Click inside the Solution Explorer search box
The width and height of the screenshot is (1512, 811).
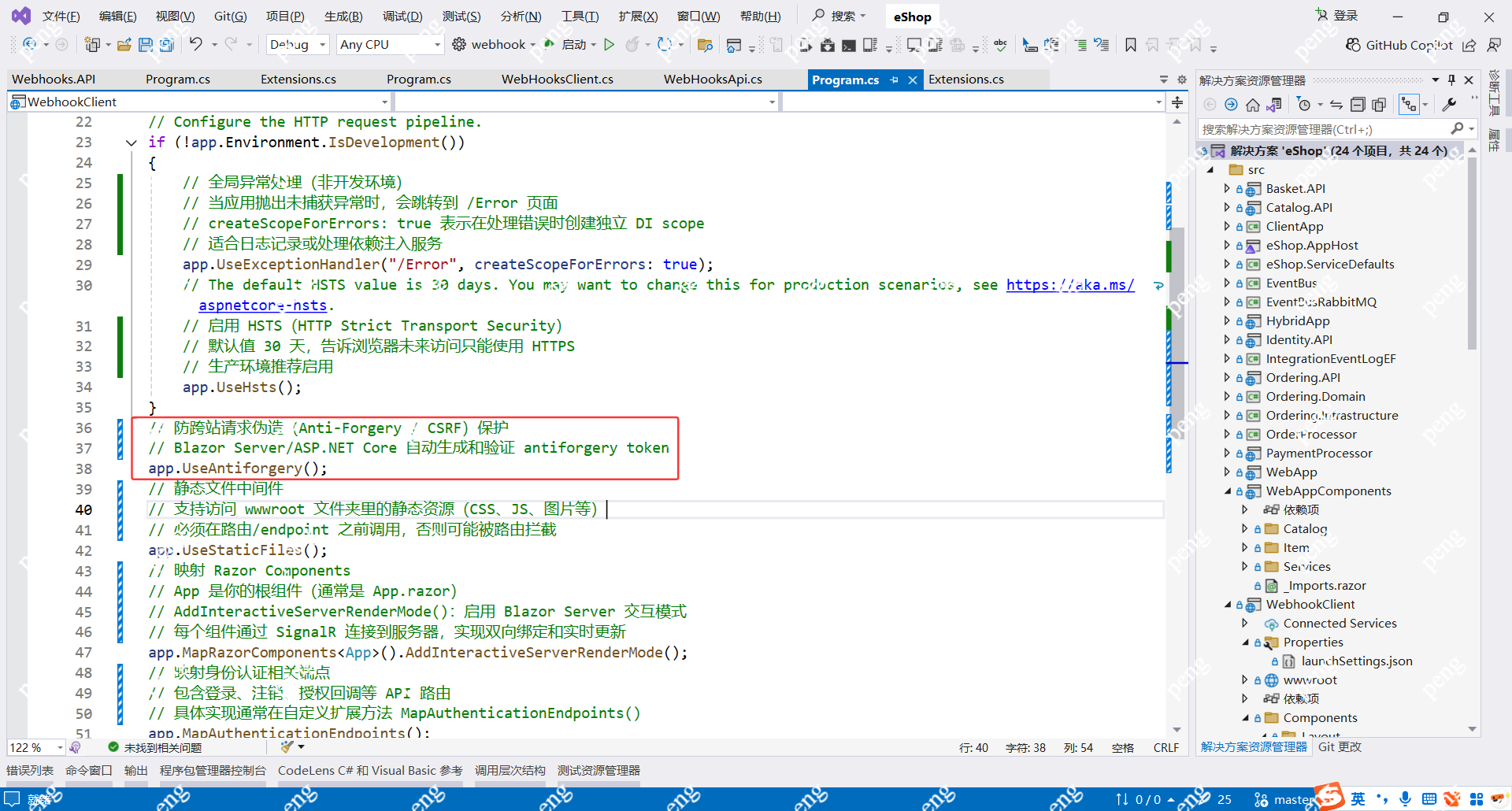pyautogui.click(x=1325, y=129)
